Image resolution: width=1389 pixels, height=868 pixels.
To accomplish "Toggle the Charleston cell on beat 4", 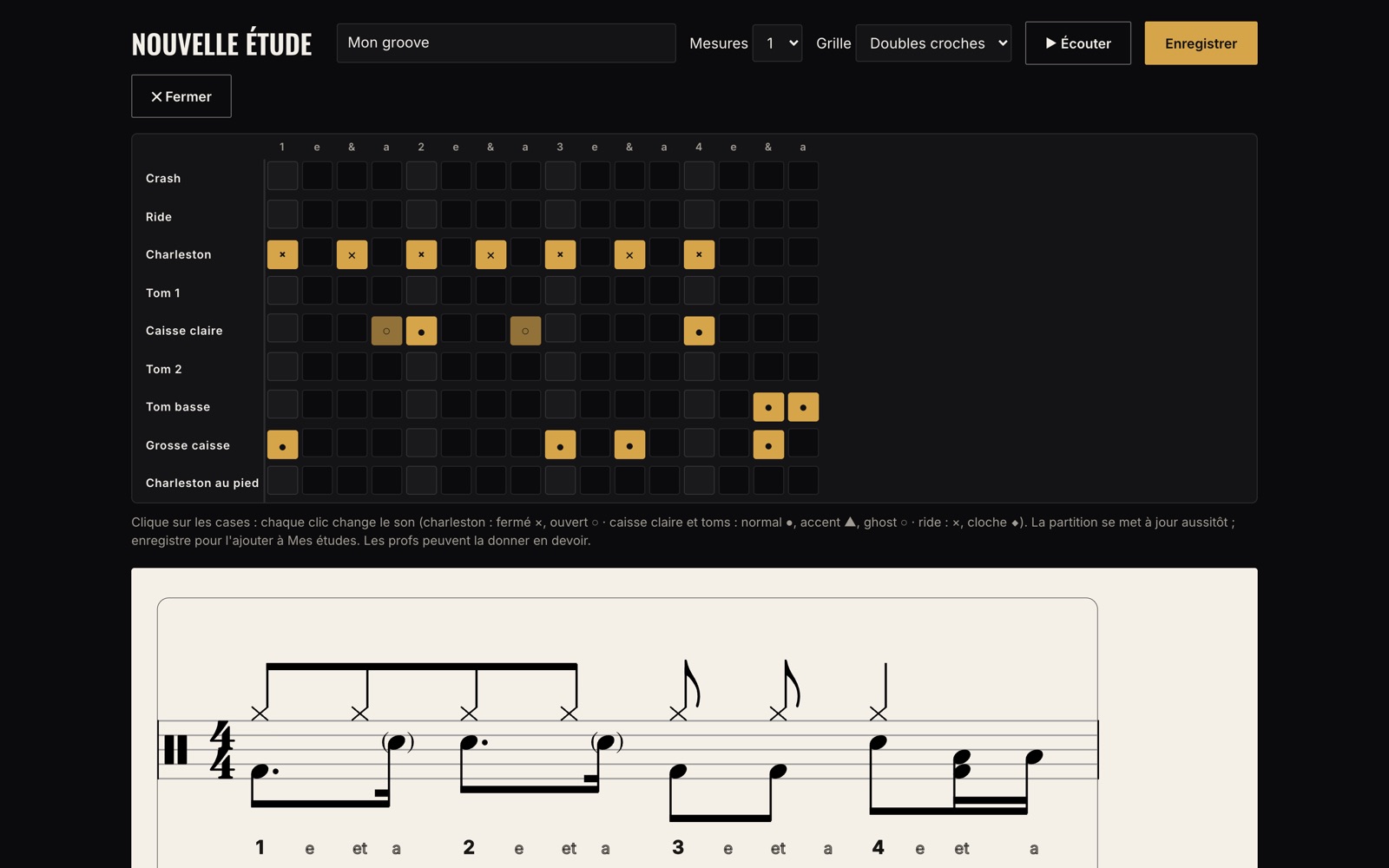I will coord(699,254).
